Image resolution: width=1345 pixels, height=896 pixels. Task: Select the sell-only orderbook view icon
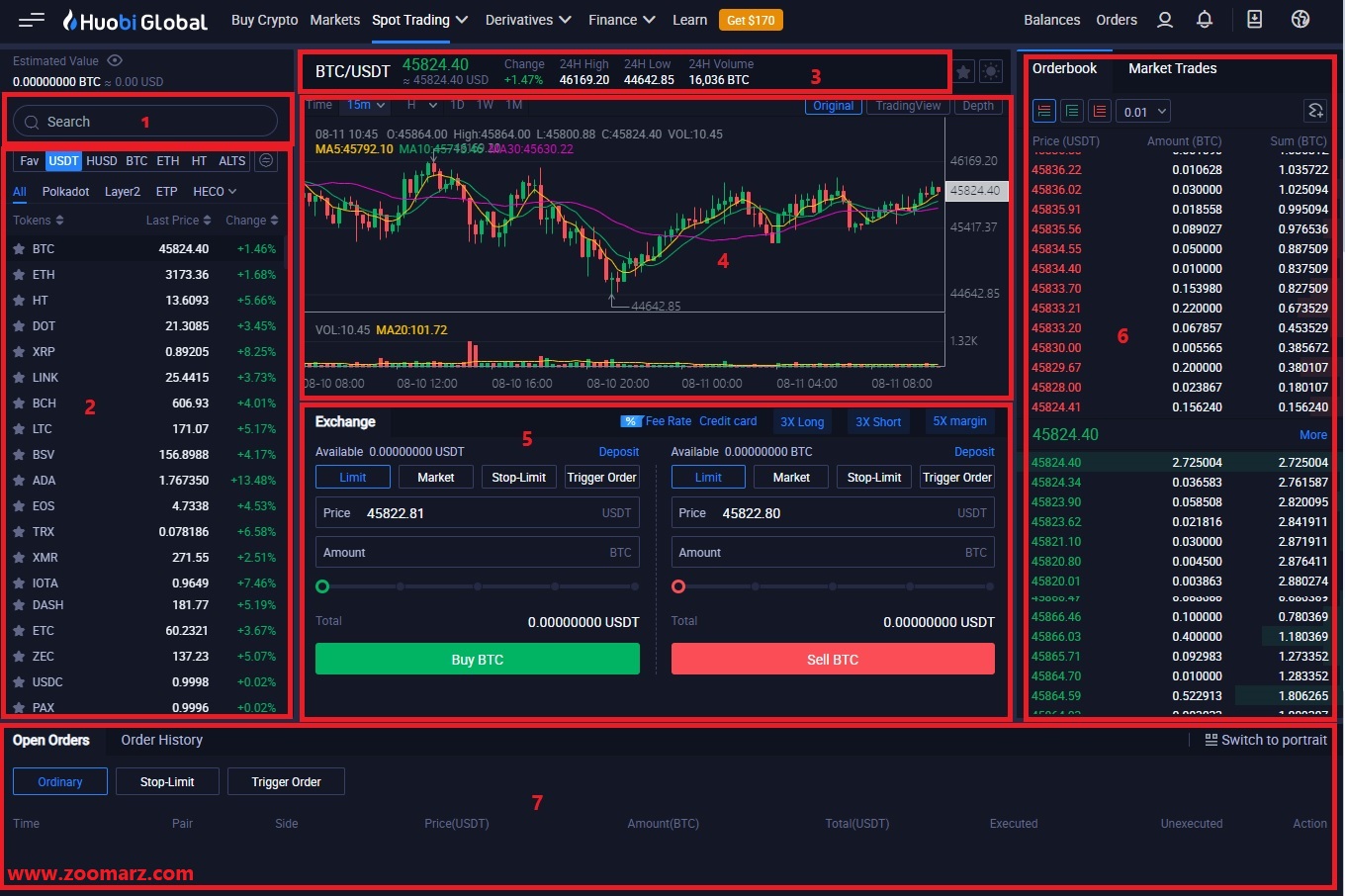click(1100, 111)
